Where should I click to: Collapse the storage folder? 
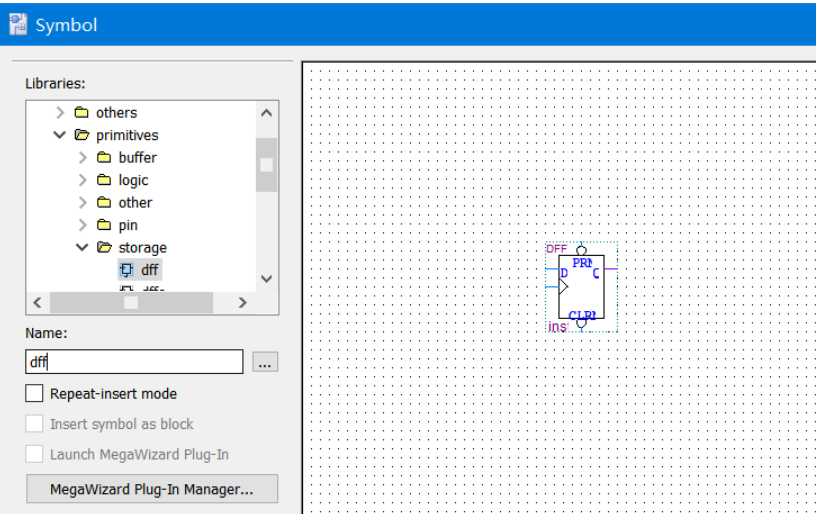coord(82,247)
